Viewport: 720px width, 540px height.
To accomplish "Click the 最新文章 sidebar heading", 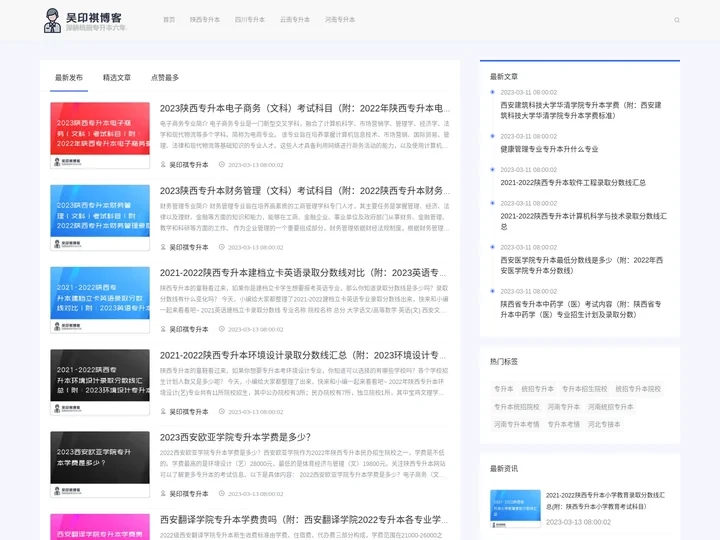I will (x=504, y=76).
